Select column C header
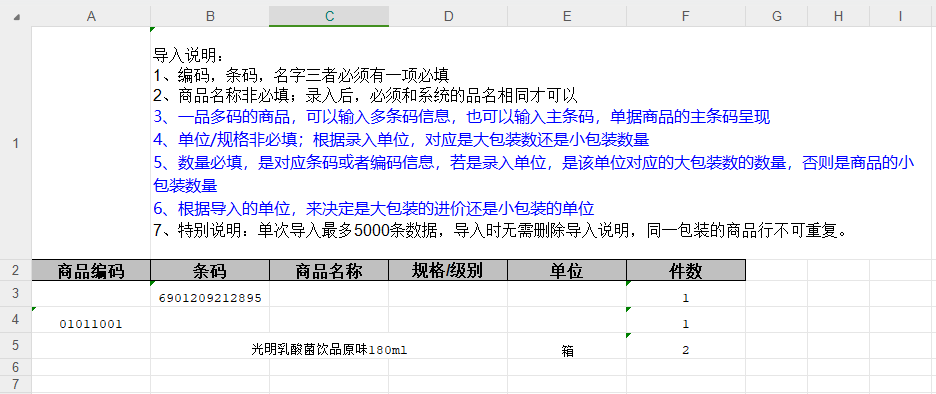Viewport: 936px width, 394px height. point(329,16)
